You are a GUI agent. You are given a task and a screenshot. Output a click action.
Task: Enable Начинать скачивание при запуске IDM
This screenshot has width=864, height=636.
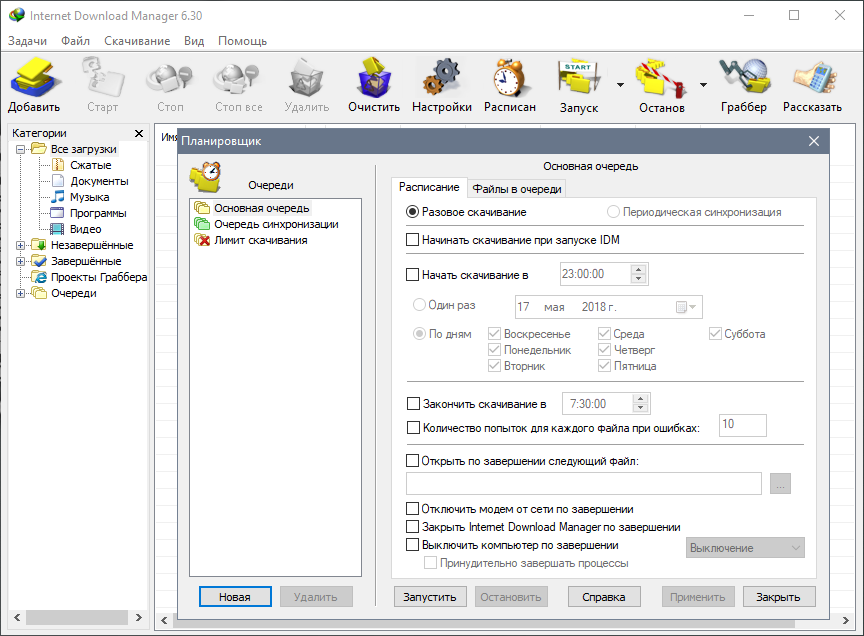[x=412, y=240]
